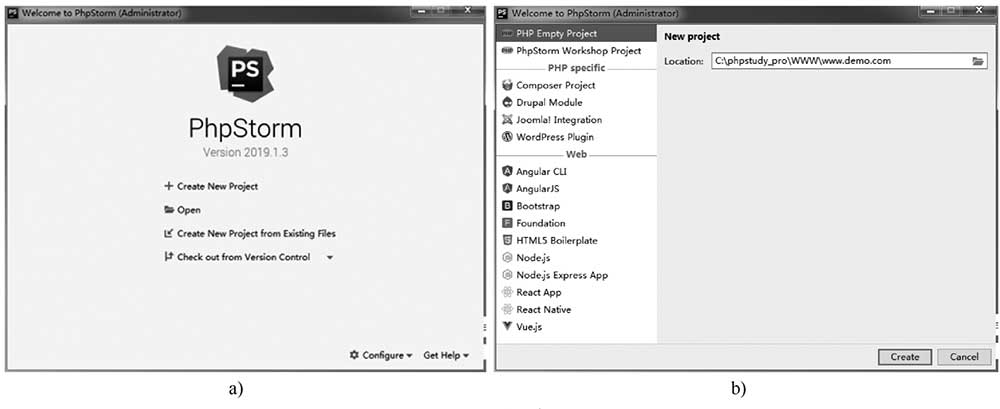Screen dimensions: 1000x409
Task: Select WordPress Plugin type
Action: pos(576,137)
